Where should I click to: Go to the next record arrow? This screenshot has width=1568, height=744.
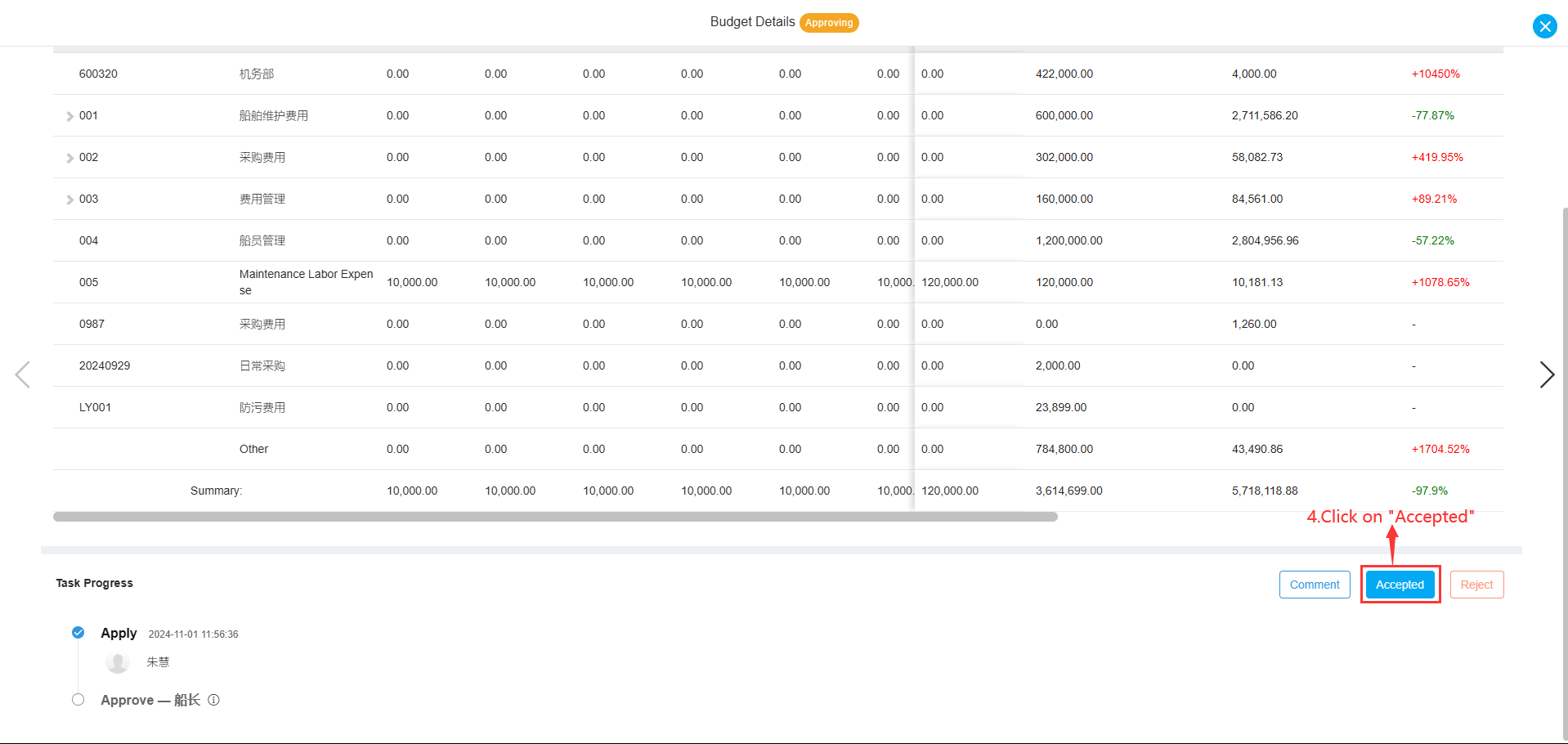1546,374
